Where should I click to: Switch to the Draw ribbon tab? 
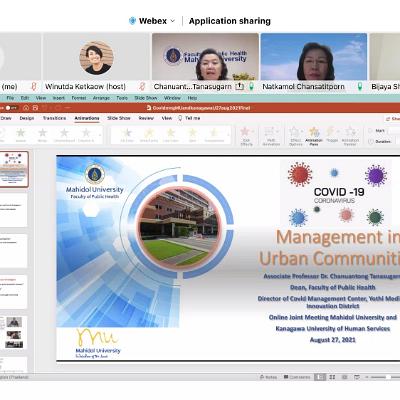(x=6, y=118)
